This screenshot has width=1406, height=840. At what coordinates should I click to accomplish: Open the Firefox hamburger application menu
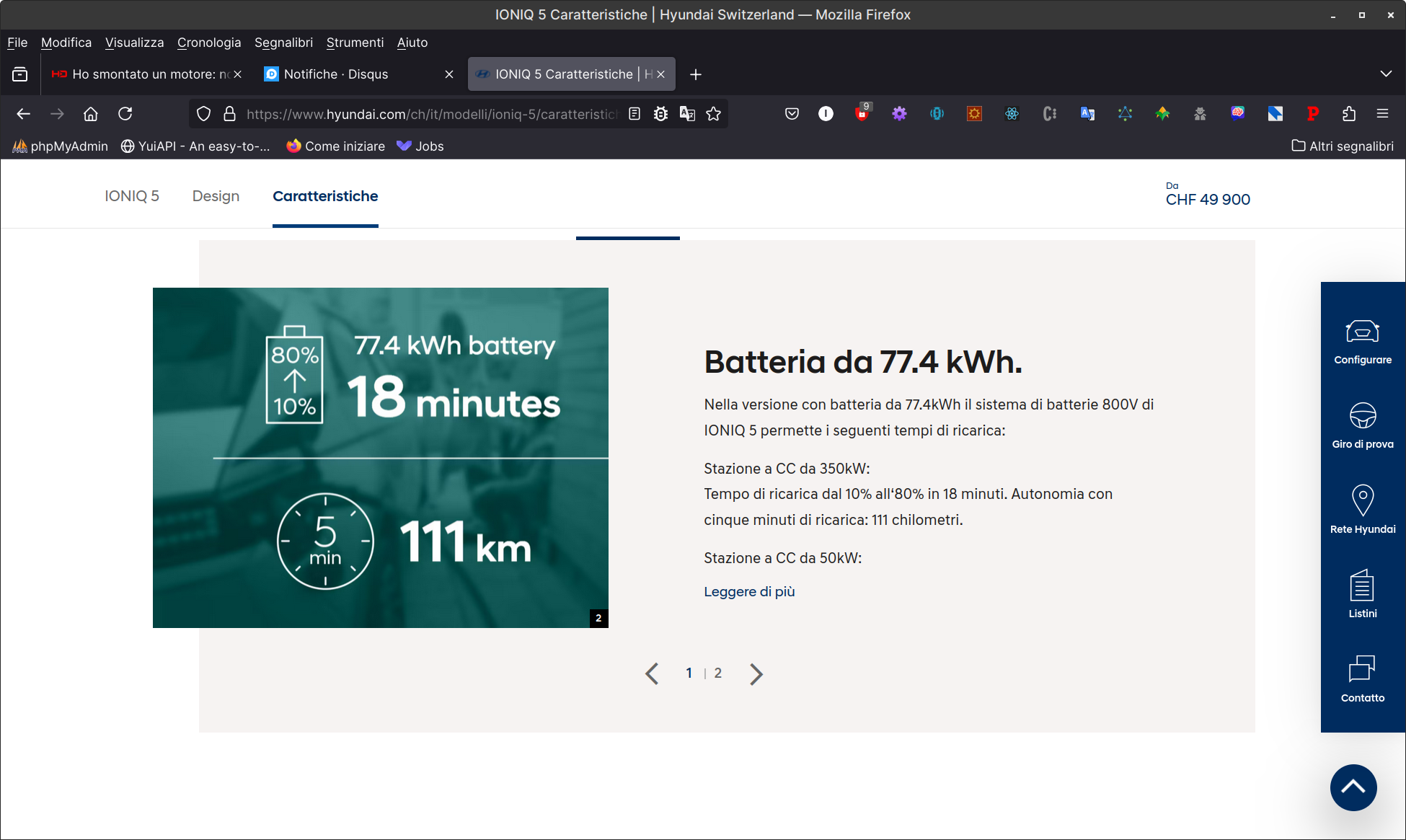click(1383, 114)
